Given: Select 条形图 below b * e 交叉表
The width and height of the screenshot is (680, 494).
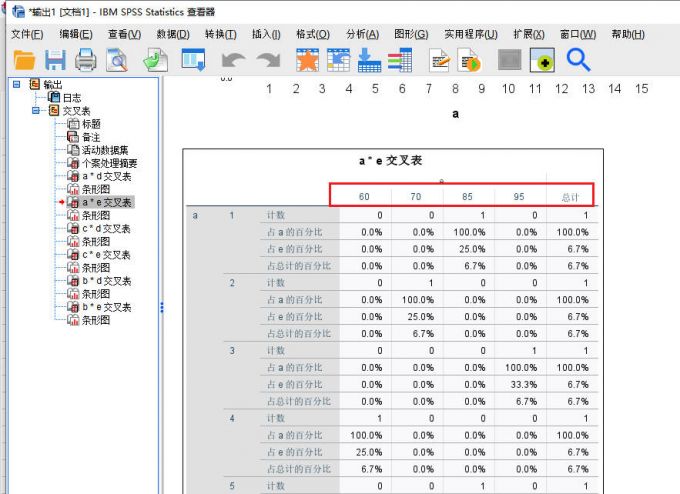Looking at the screenshot, I should click(96, 320).
